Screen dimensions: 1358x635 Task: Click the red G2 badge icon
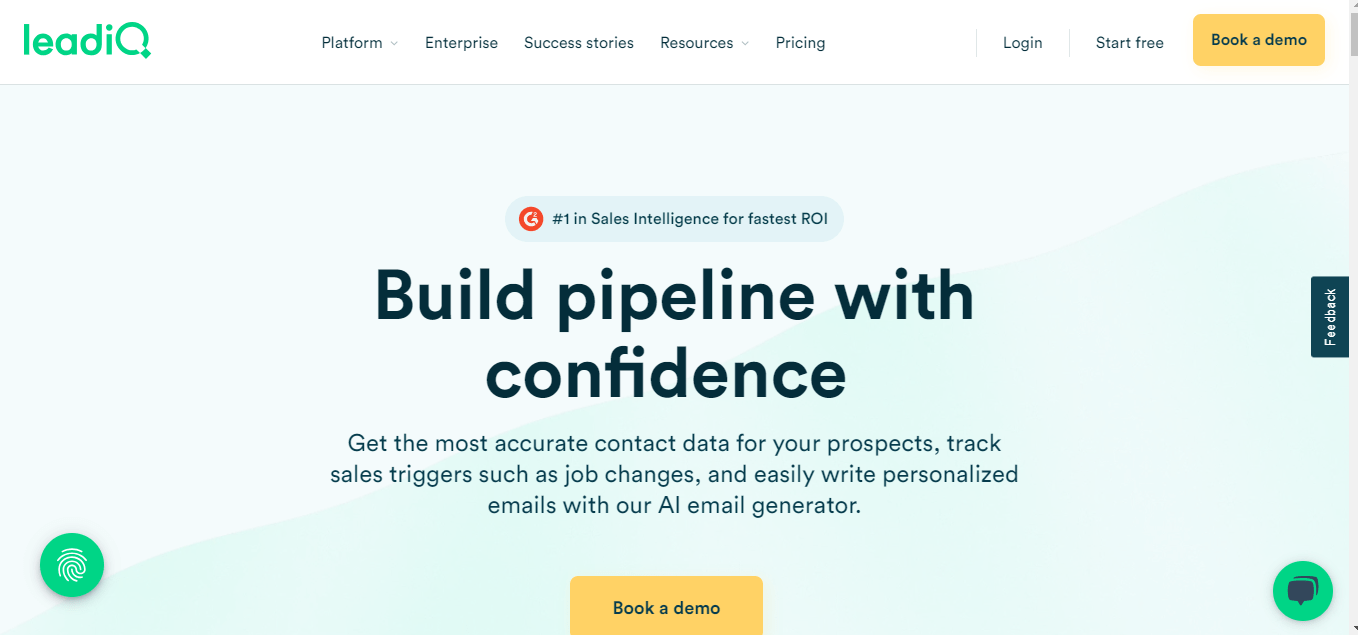pos(531,219)
